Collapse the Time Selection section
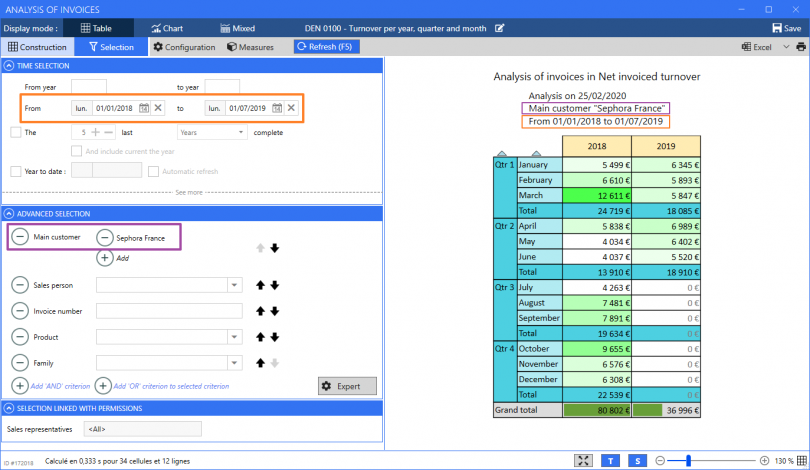 coord(9,66)
